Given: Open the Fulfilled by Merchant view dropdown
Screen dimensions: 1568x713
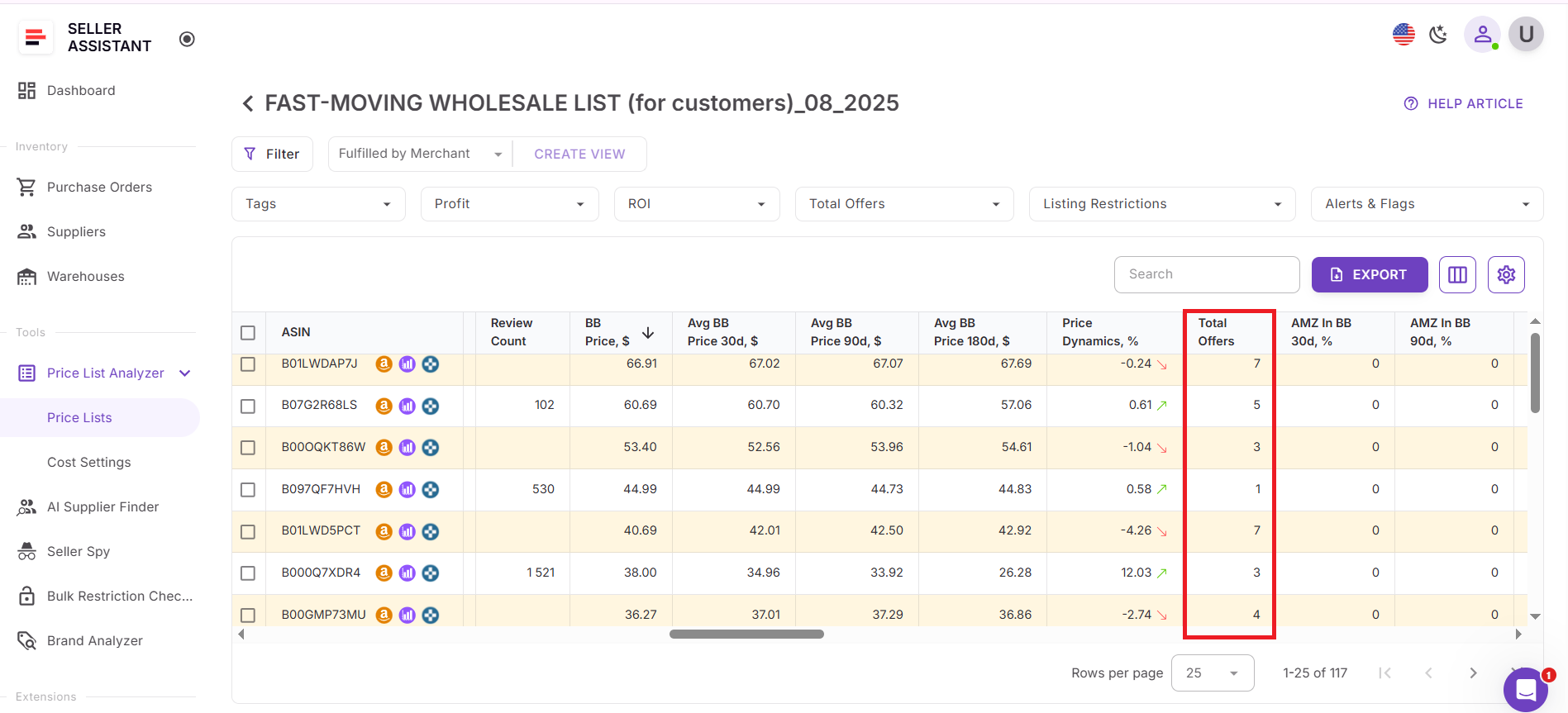Looking at the screenshot, I should (x=420, y=154).
